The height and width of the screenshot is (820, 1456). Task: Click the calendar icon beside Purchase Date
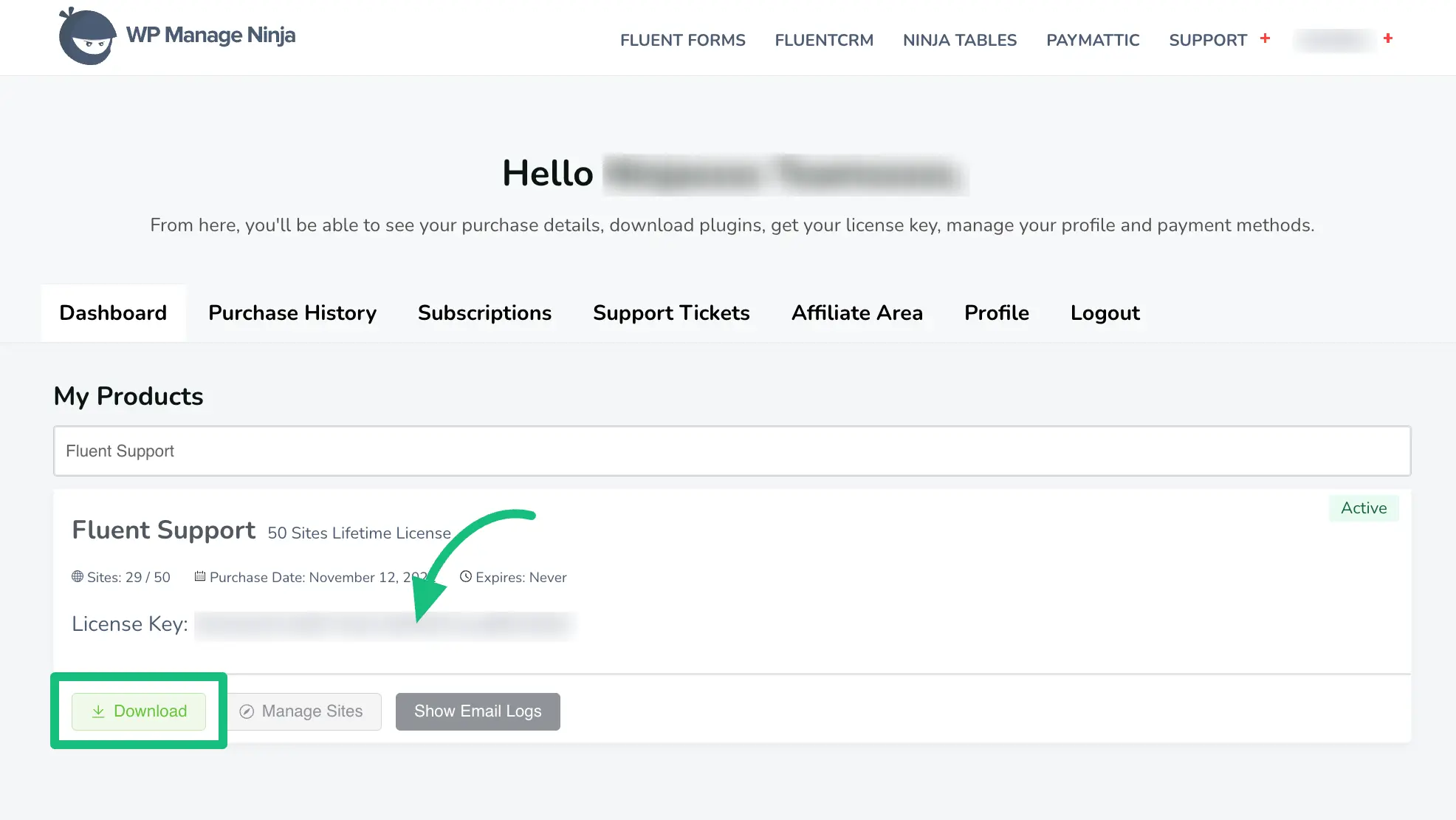[200, 576]
